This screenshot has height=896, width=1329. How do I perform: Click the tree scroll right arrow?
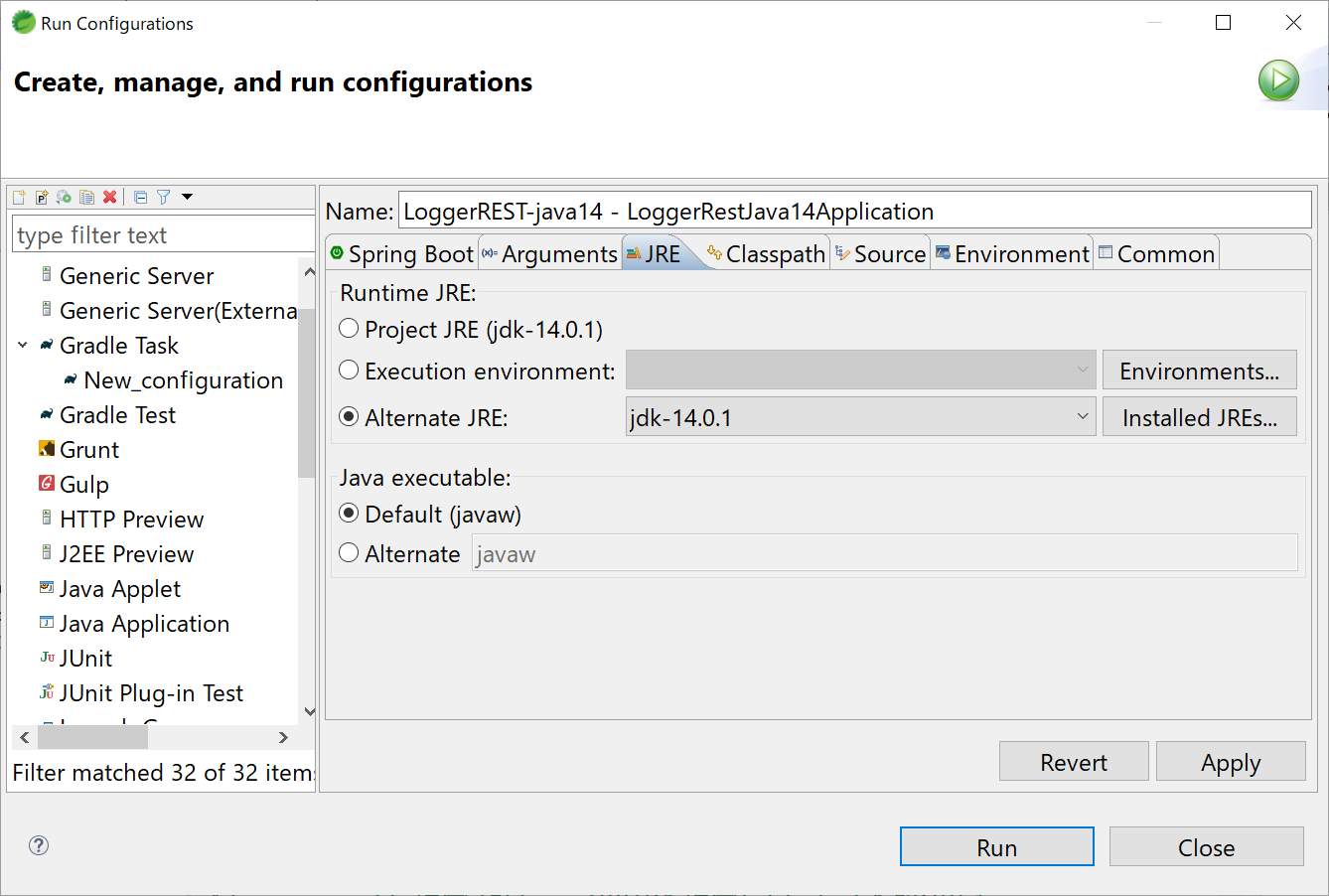[283, 737]
